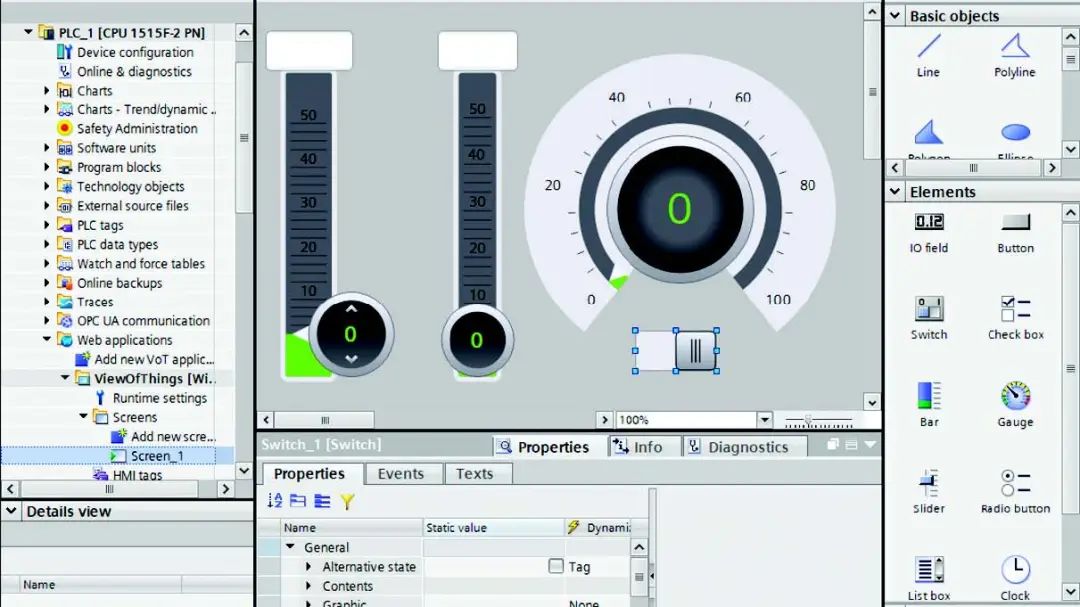Viewport: 1080px width, 607px height.
Task: Click the middle slider knob showing 0
Action: click(x=477, y=340)
